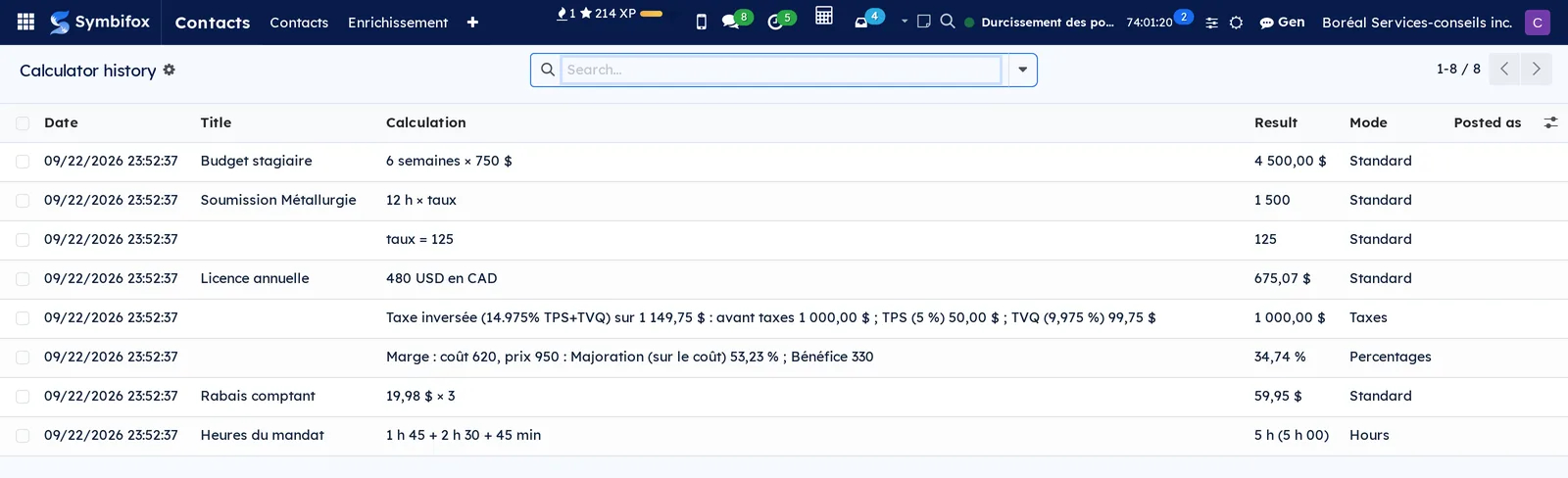Open Calculator history gear actions

(x=169, y=70)
